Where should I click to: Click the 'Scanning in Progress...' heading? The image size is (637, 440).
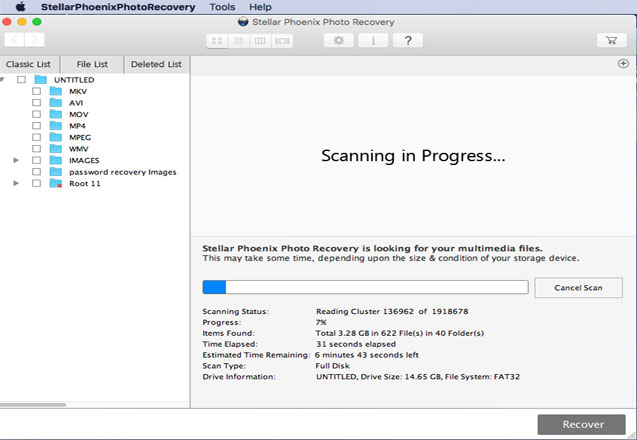(413, 156)
